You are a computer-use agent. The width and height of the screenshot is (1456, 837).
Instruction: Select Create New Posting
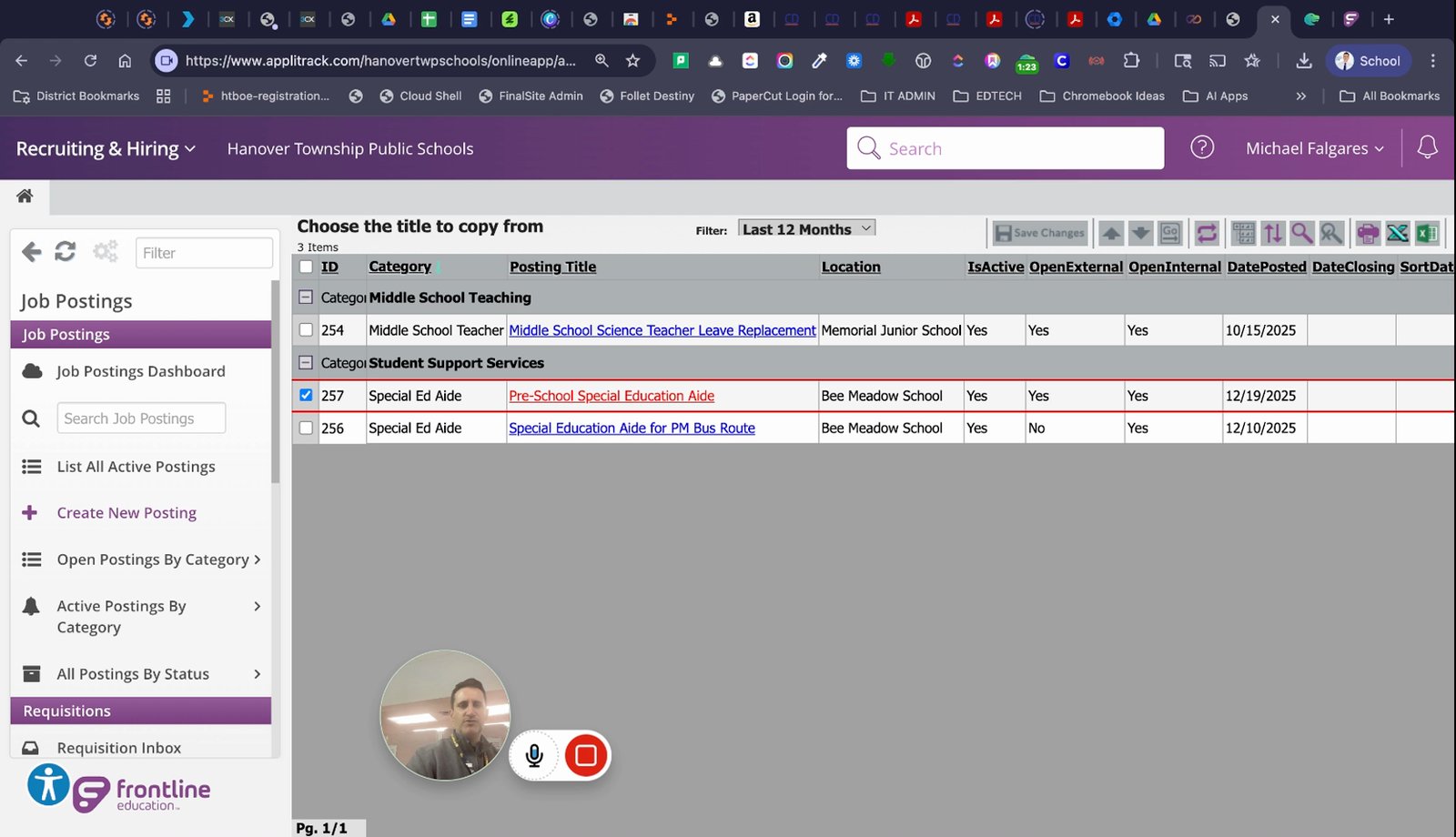click(126, 513)
